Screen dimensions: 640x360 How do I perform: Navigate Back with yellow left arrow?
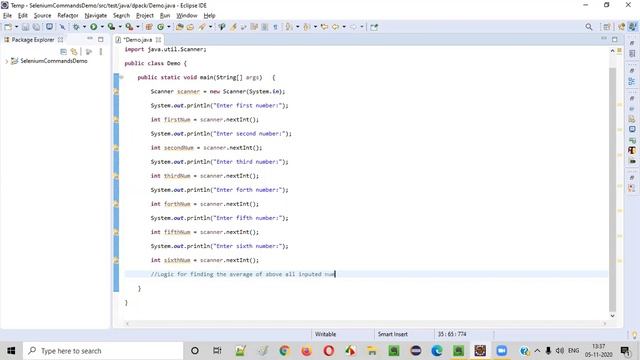(336, 27)
